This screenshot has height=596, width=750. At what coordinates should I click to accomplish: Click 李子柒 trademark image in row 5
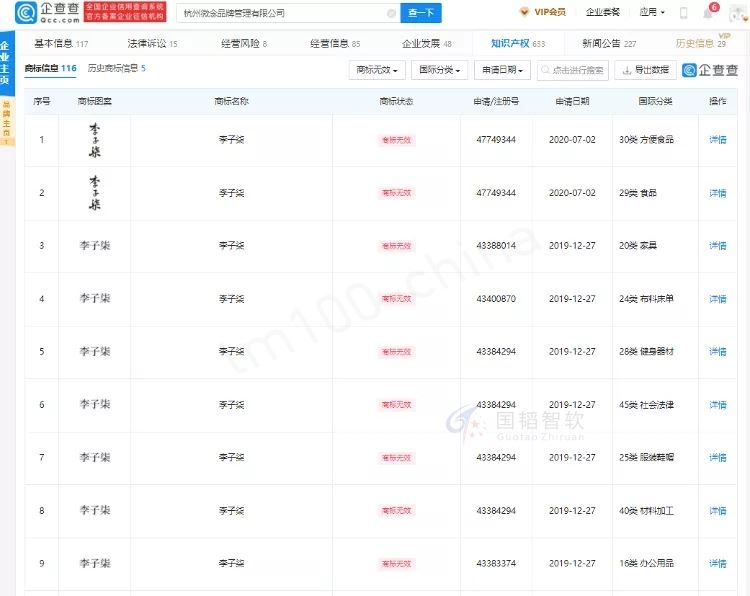[x=95, y=352]
